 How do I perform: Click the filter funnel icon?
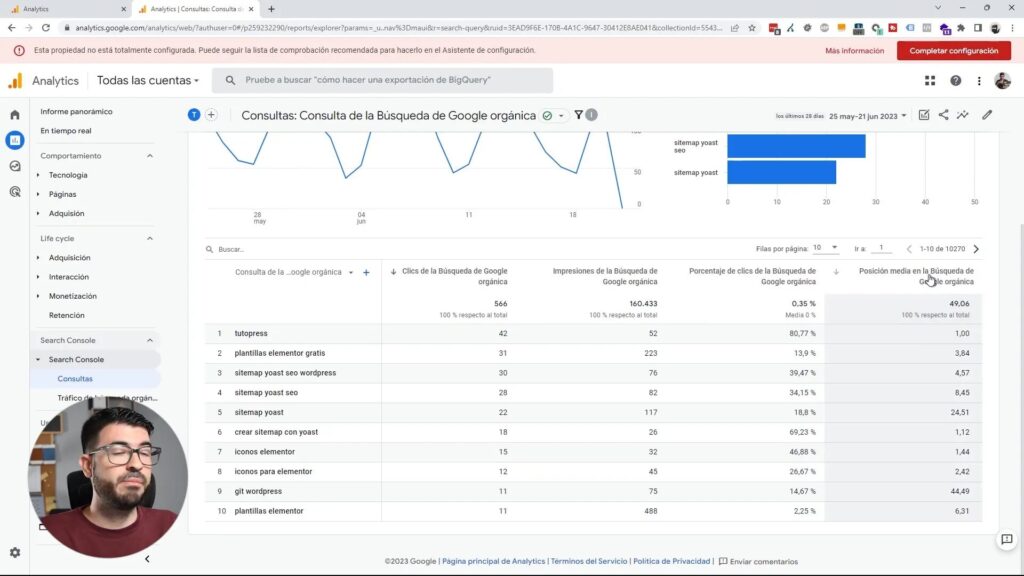click(578, 115)
